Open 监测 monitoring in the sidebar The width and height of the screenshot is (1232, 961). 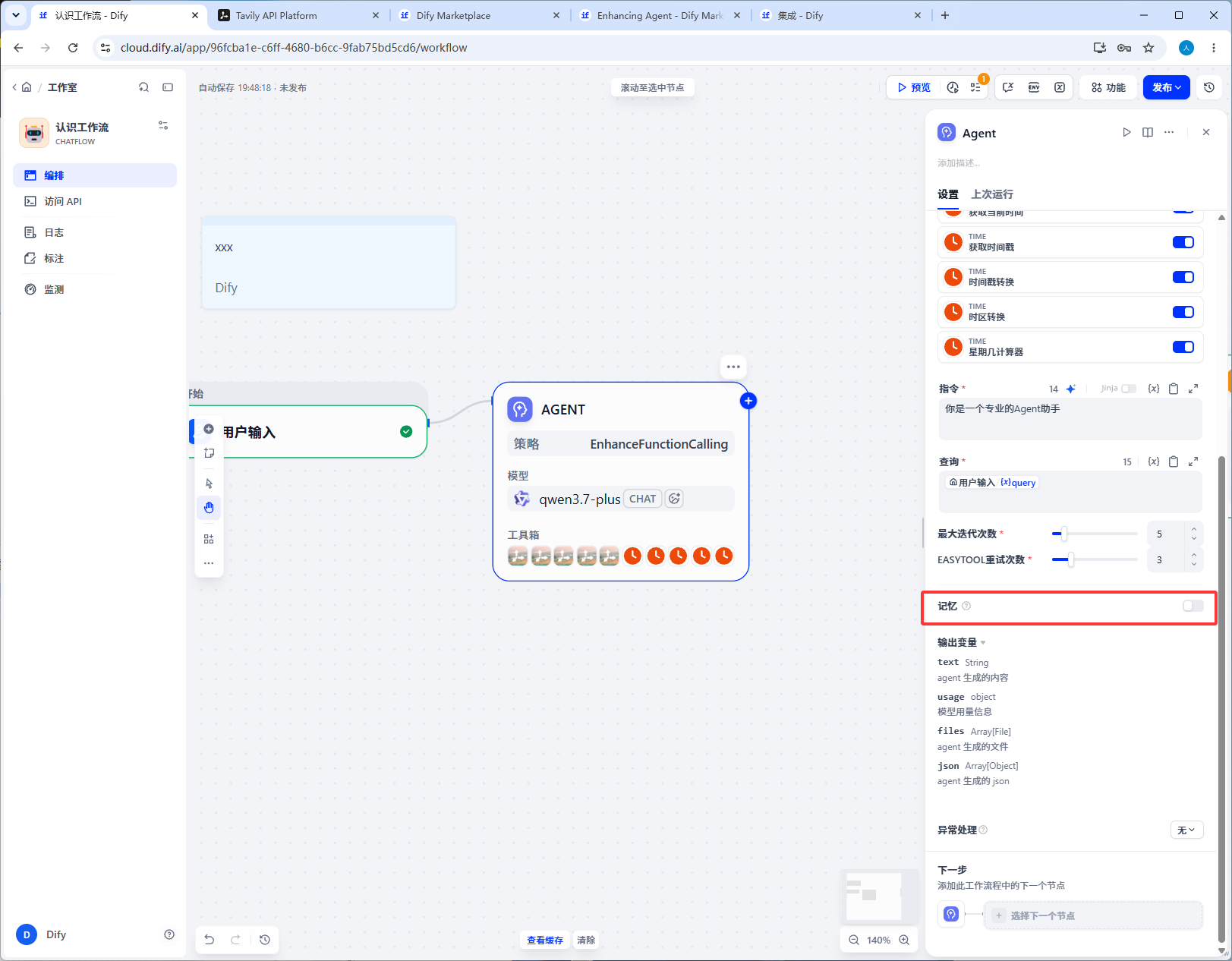pos(95,289)
